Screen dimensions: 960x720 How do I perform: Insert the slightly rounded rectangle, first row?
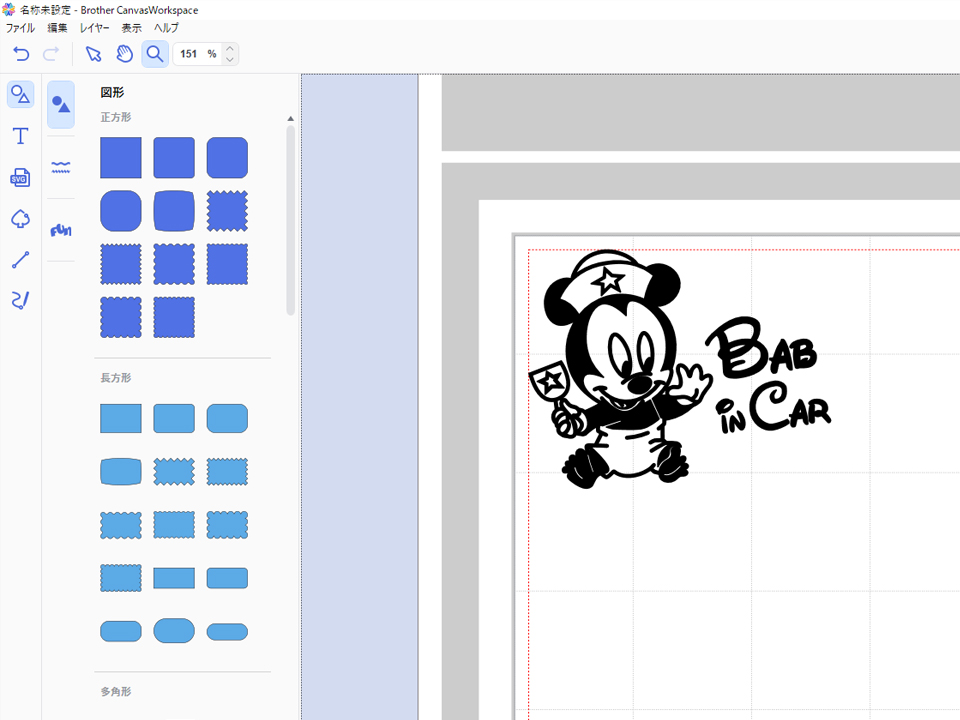pyautogui.click(x=174, y=418)
